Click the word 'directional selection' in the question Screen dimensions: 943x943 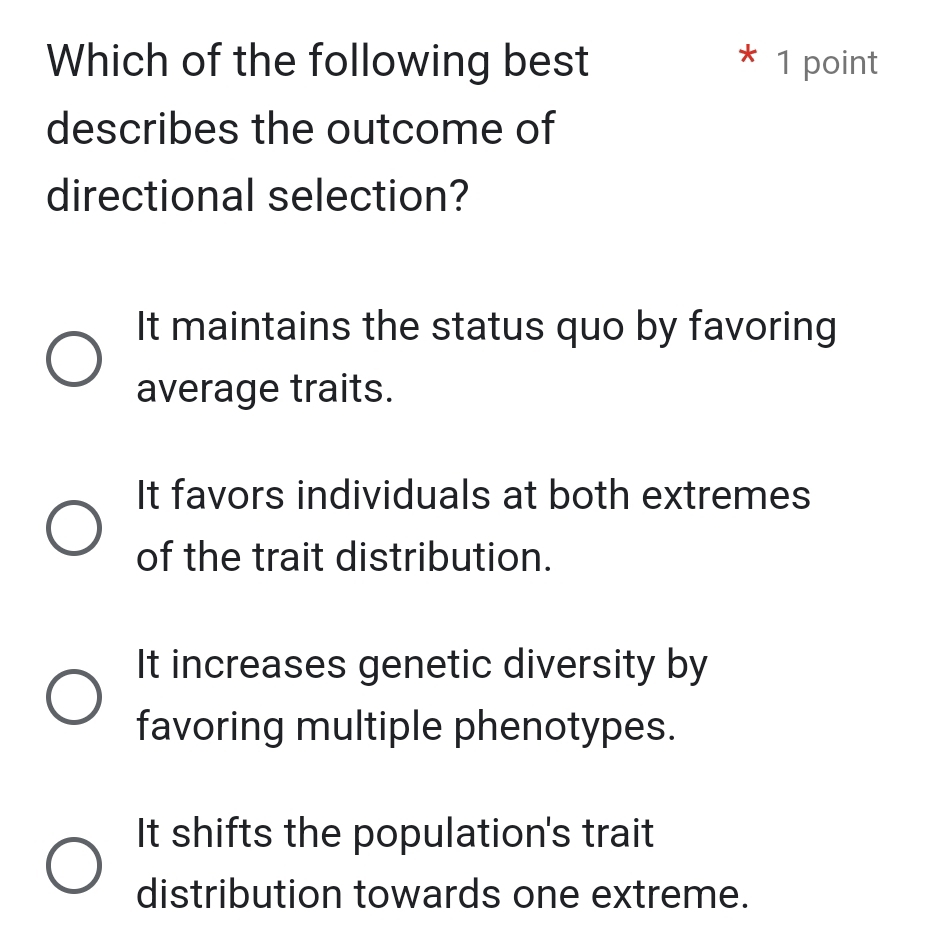tap(257, 196)
